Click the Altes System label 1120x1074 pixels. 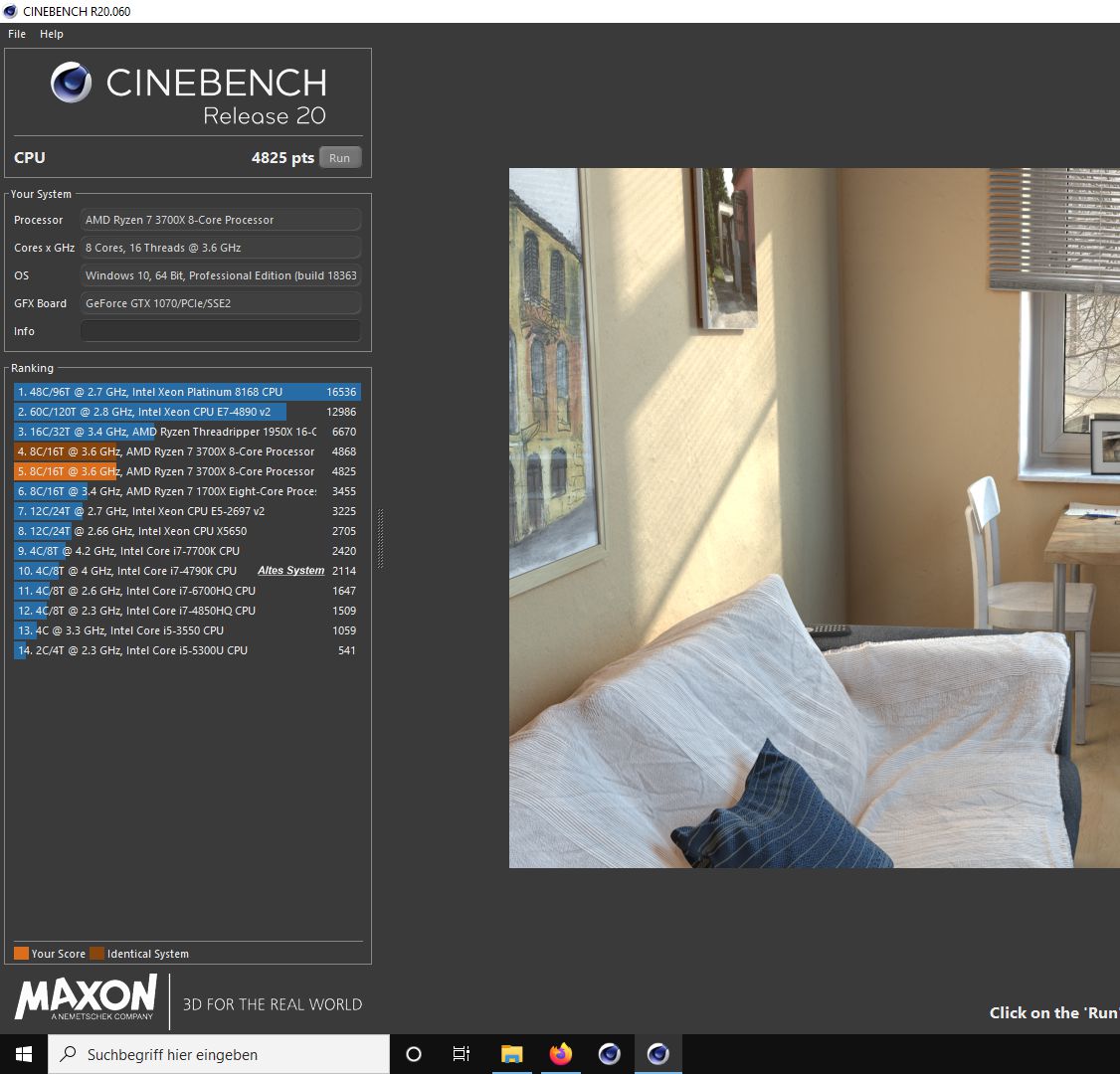click(x=290, y=571)
